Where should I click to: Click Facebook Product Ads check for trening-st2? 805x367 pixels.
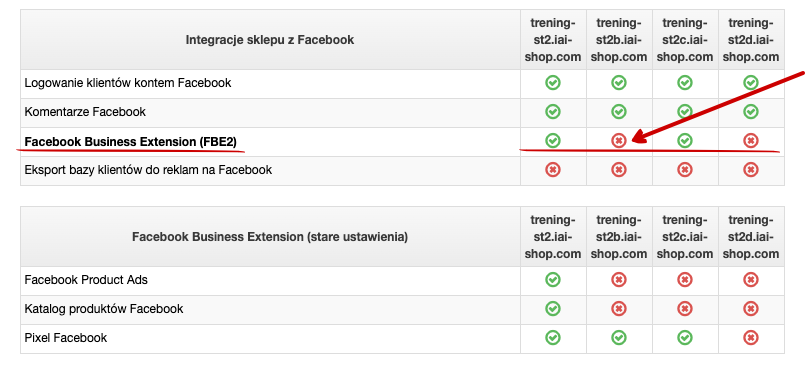pos(553,279)
